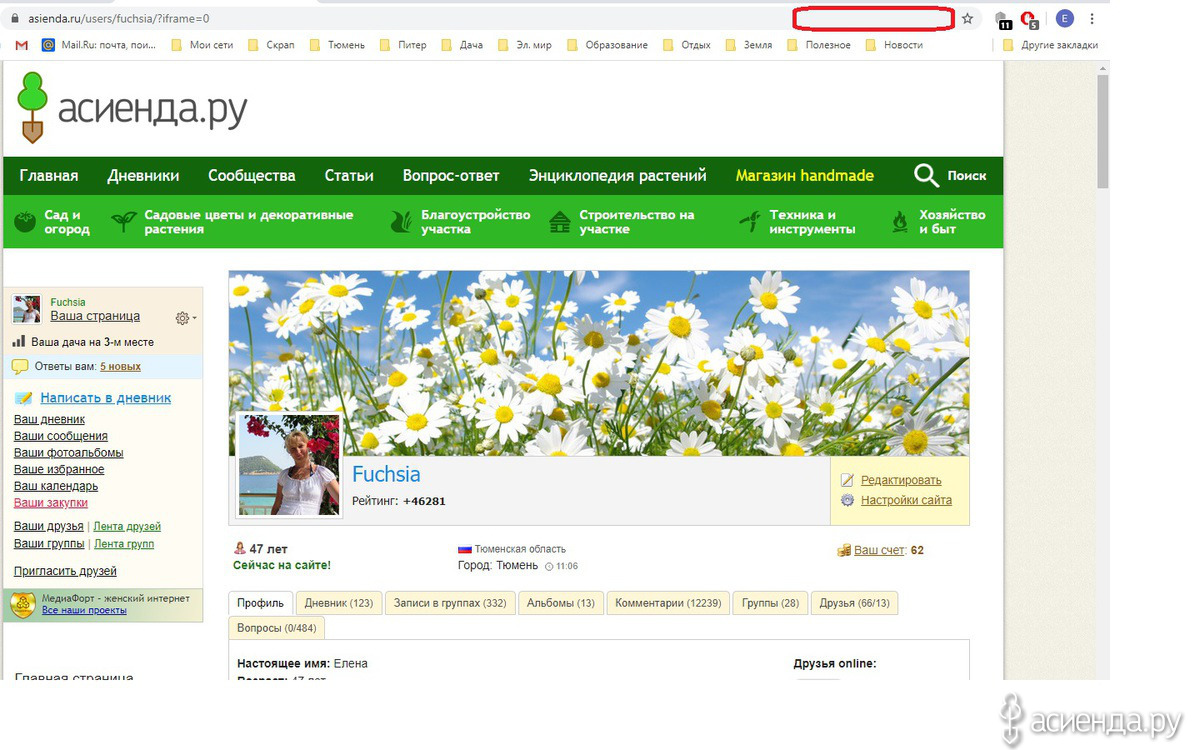Open the Дача bookmarks folder
This screenshot has height=750, width=1200.
(x=462, y=45)
